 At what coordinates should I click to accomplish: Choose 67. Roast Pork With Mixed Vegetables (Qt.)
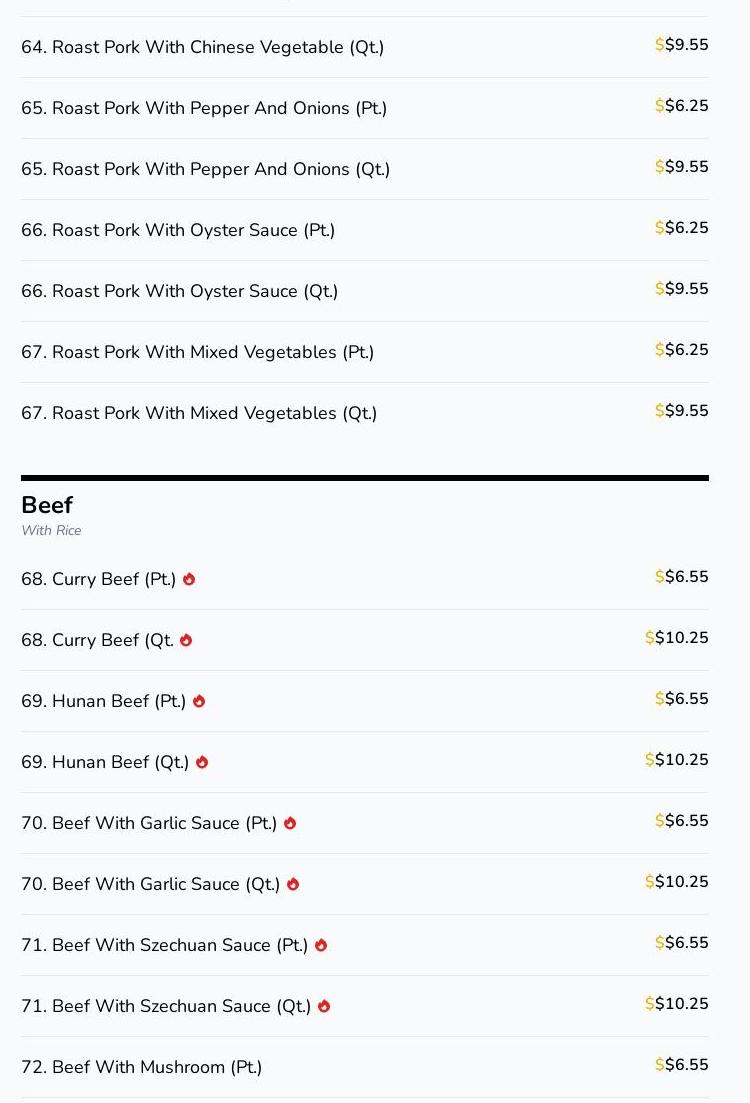pos(199,413)
